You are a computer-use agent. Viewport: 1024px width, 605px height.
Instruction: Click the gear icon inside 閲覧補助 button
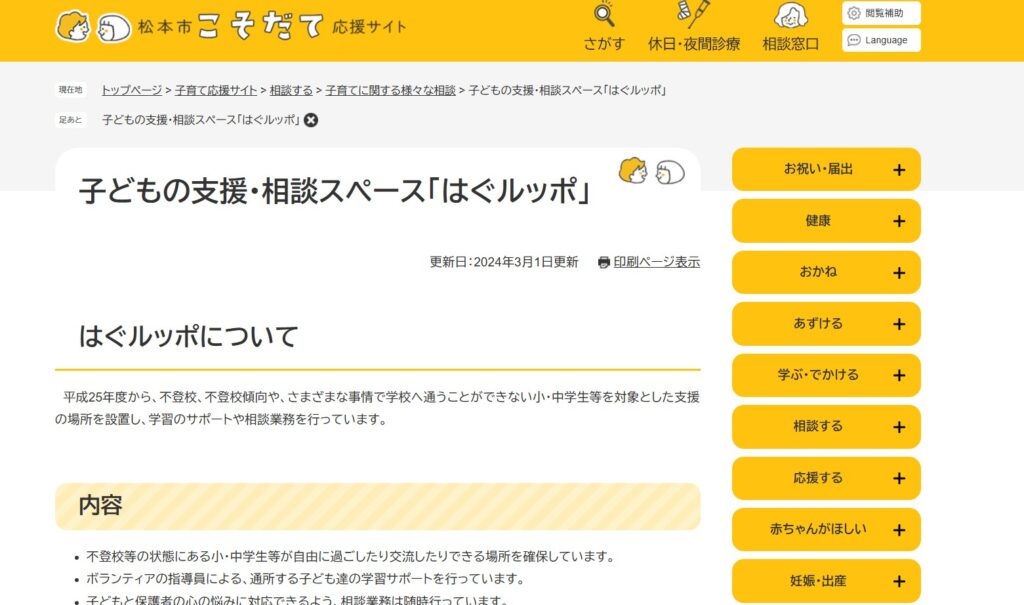point(855,13)
